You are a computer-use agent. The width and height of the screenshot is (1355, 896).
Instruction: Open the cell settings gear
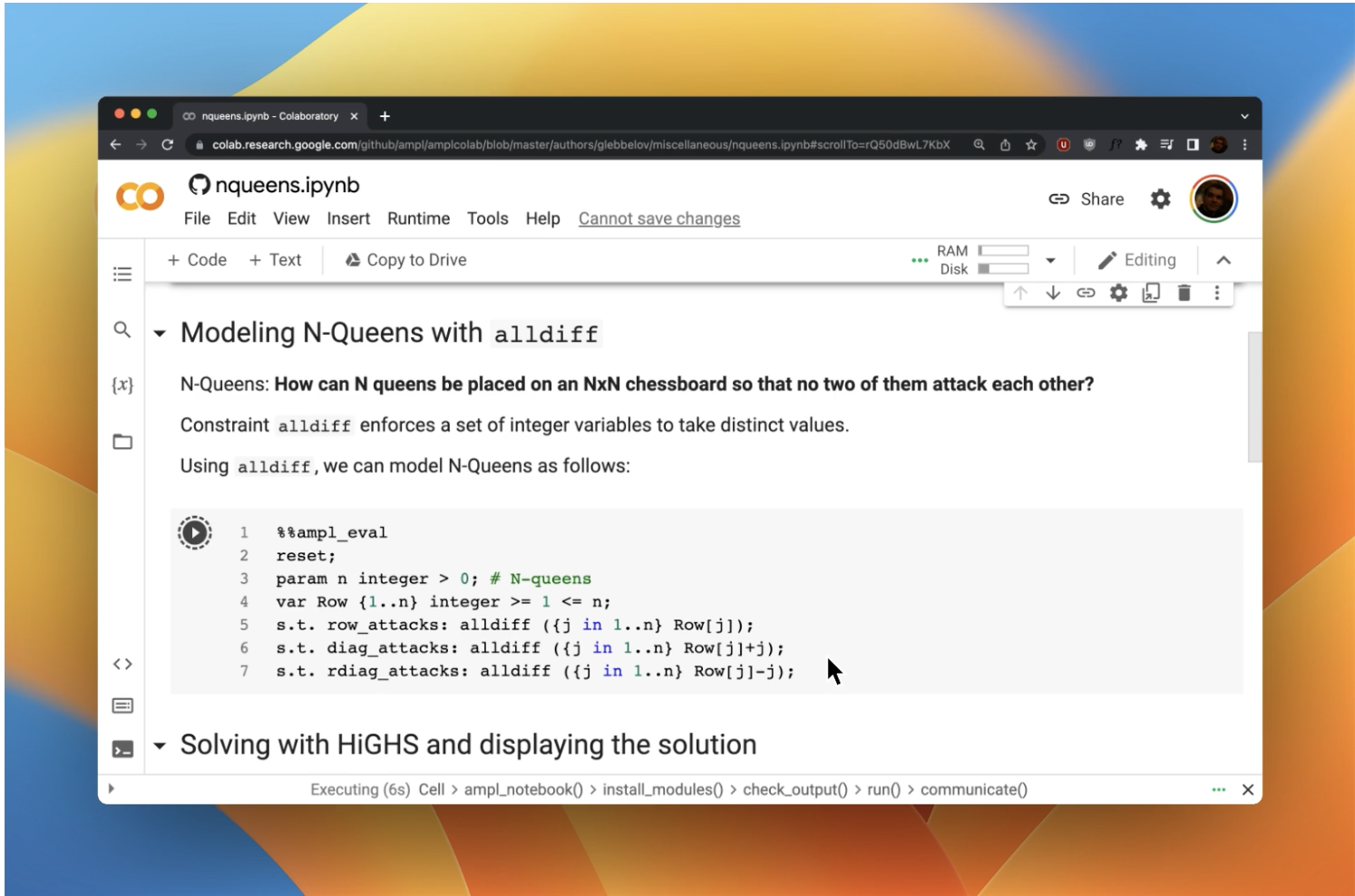1119,293
